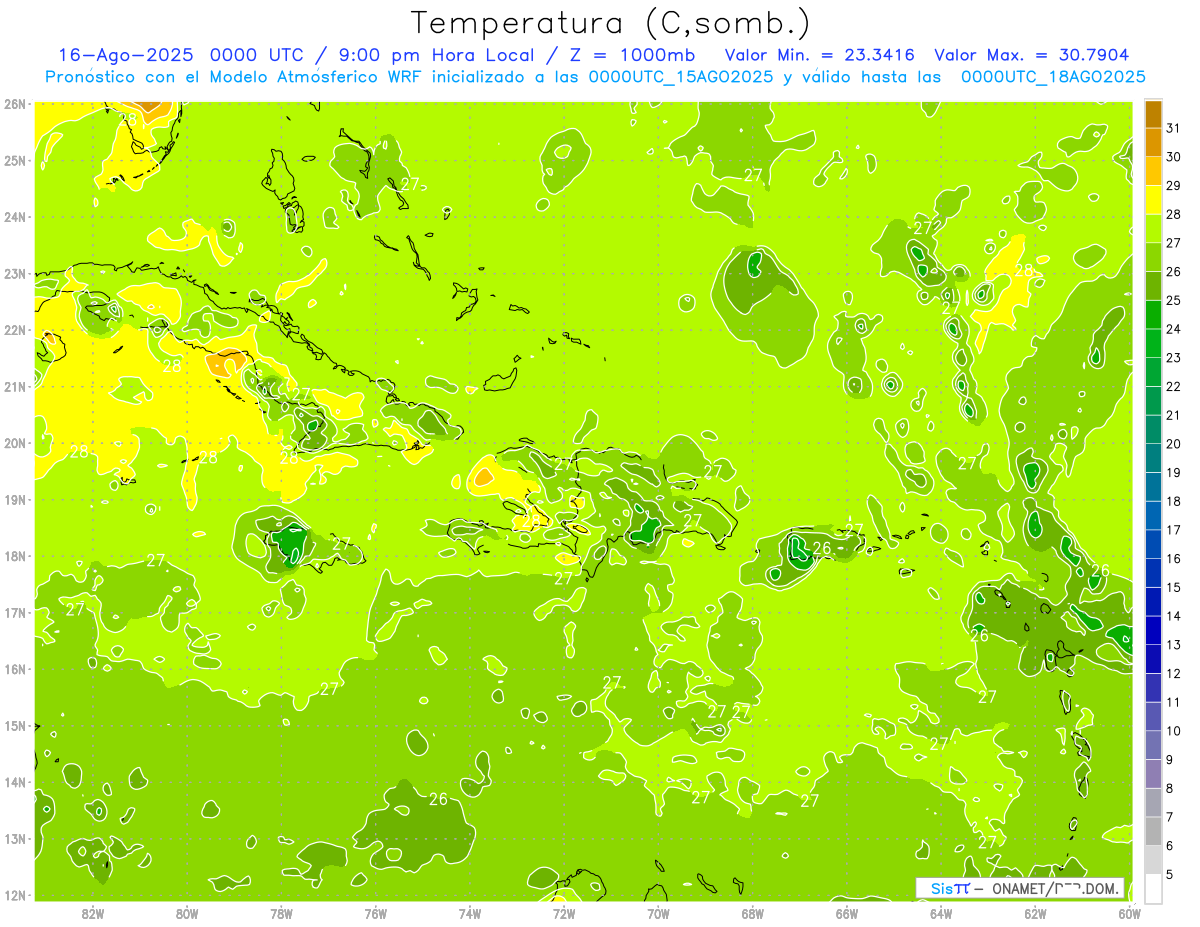
Task: Click the yellow color bar segment between 28 and 29
Action: coord(1153,201)
